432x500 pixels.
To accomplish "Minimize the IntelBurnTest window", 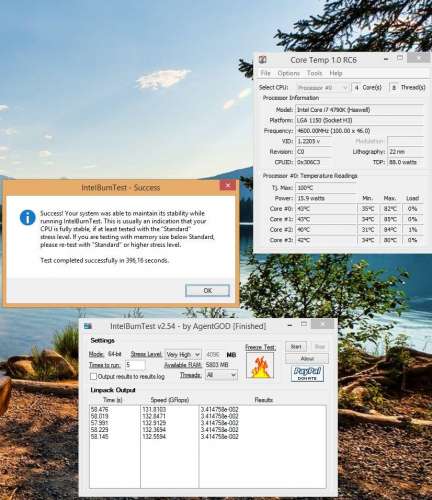I will click(x=290, y=325).
